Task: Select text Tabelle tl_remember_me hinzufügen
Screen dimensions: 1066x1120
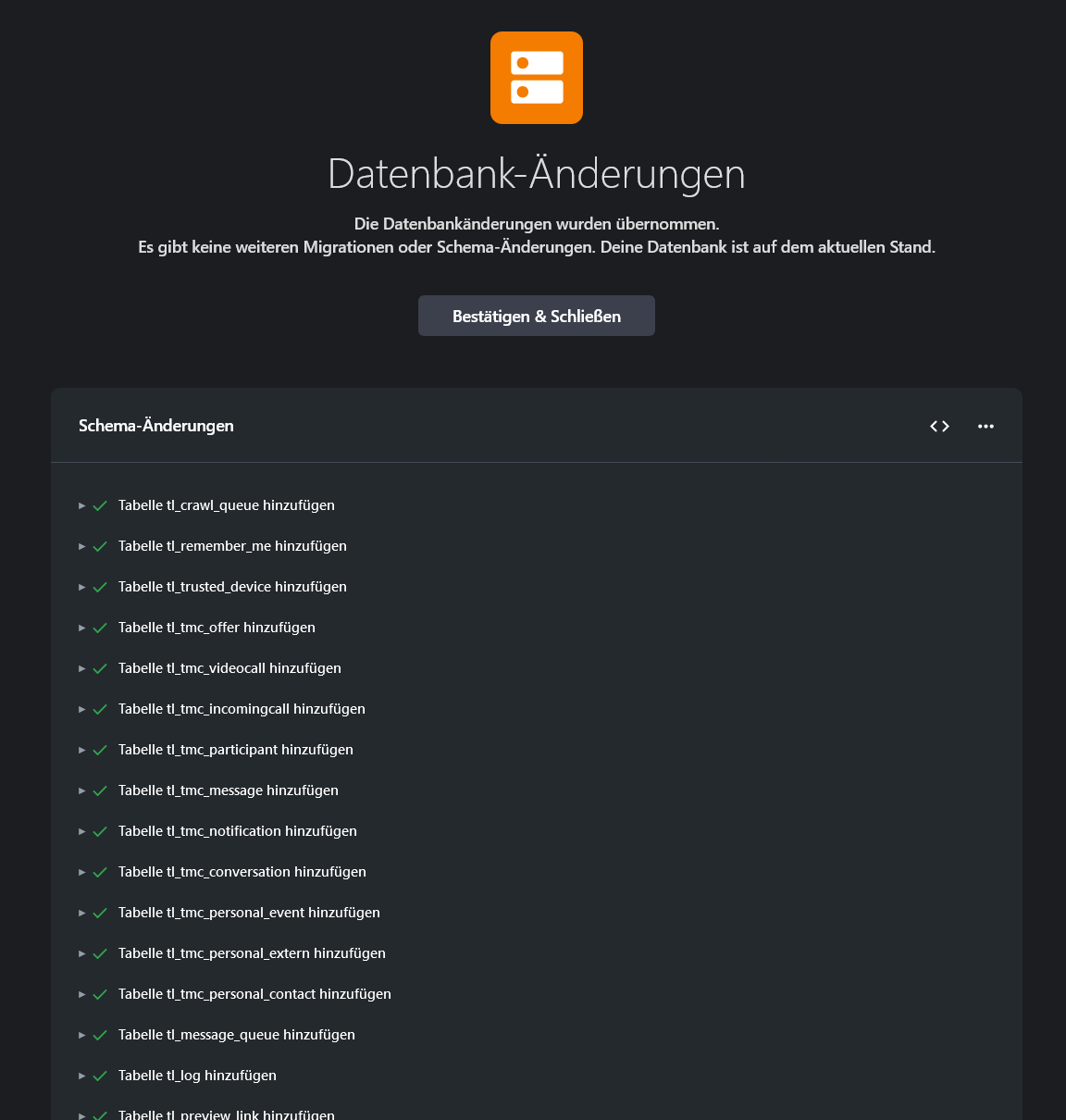Action: (x=232, y=546)
